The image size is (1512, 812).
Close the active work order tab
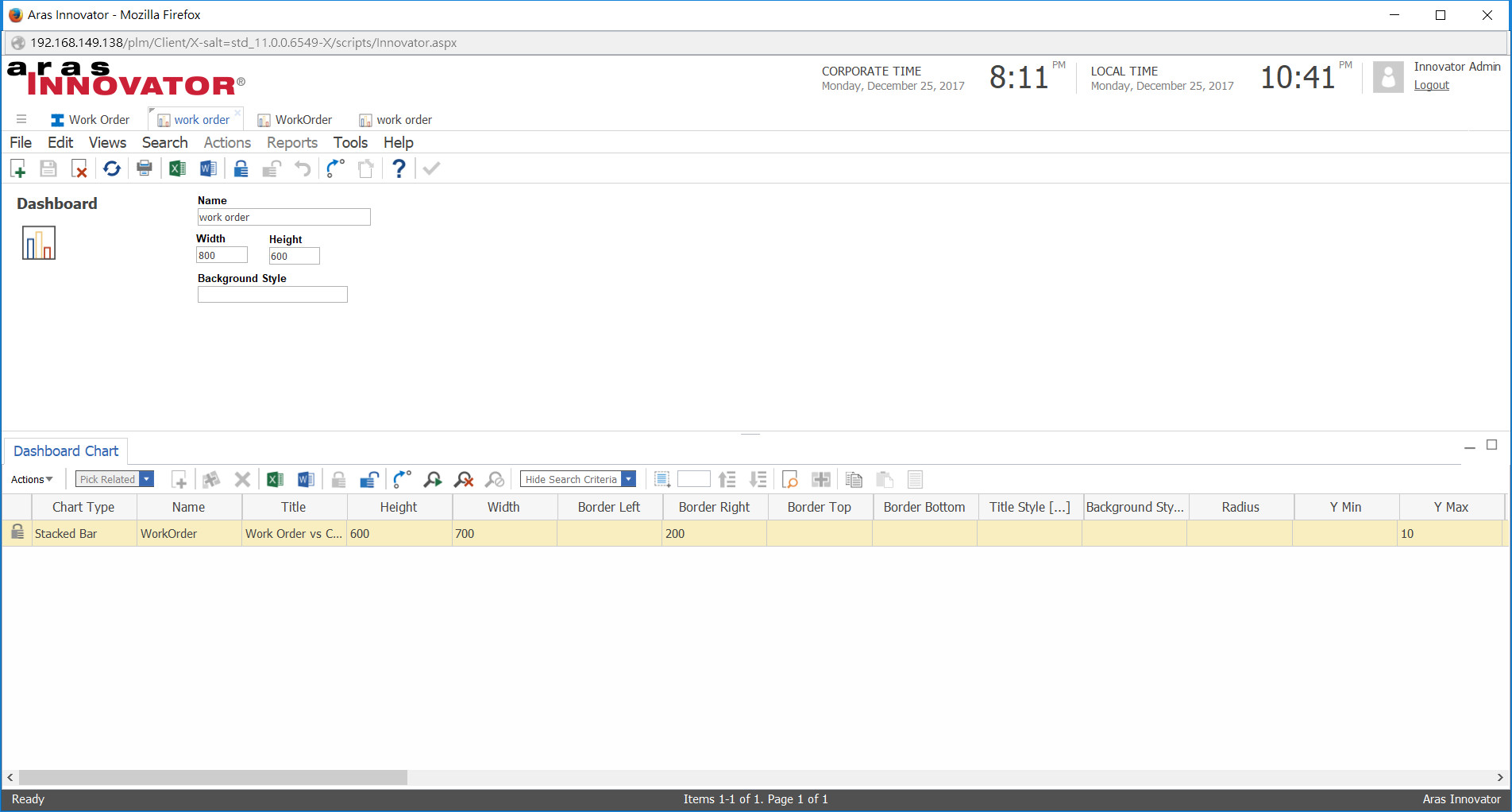pyautogui.click(x=237, y=113)
